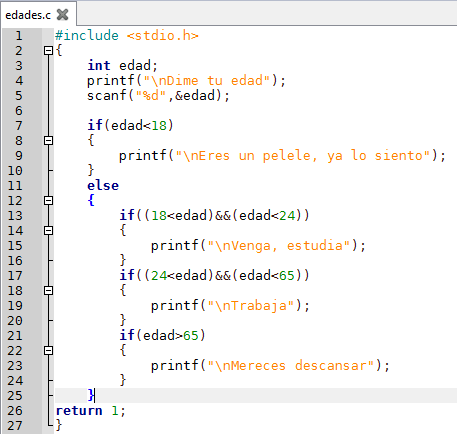Click the closing brace on line 20
This screenshot has width=457, height=434.
[x=123, y=320]
